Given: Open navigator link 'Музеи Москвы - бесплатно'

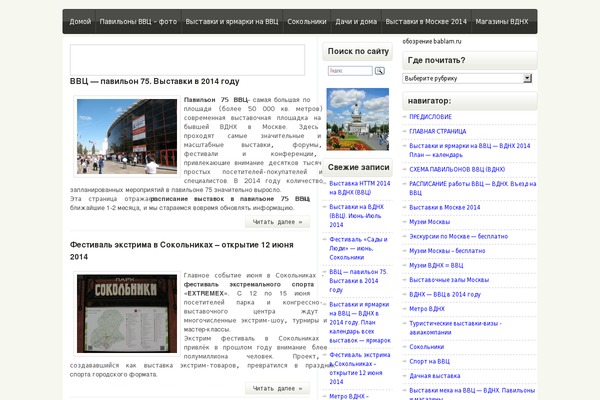Looking at the screenshot, I should [x=447, y=251].
